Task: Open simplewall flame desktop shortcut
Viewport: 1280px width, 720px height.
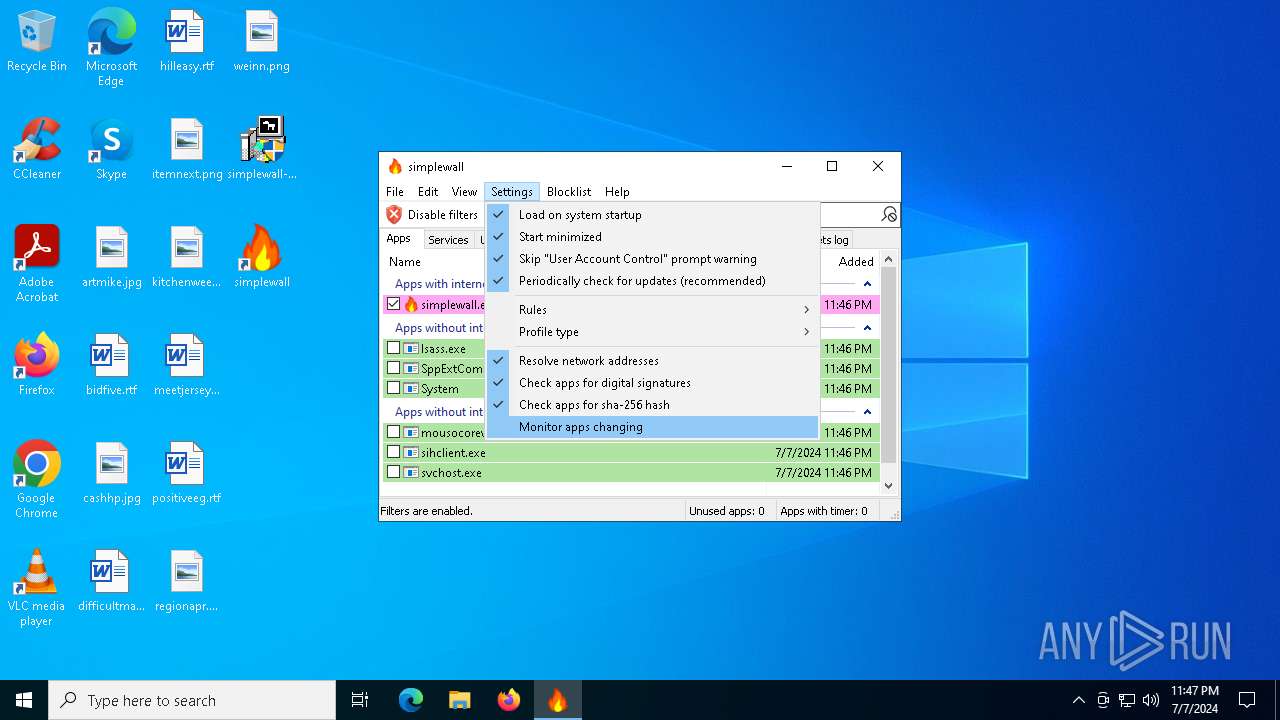Action: [x=262, y=258]
